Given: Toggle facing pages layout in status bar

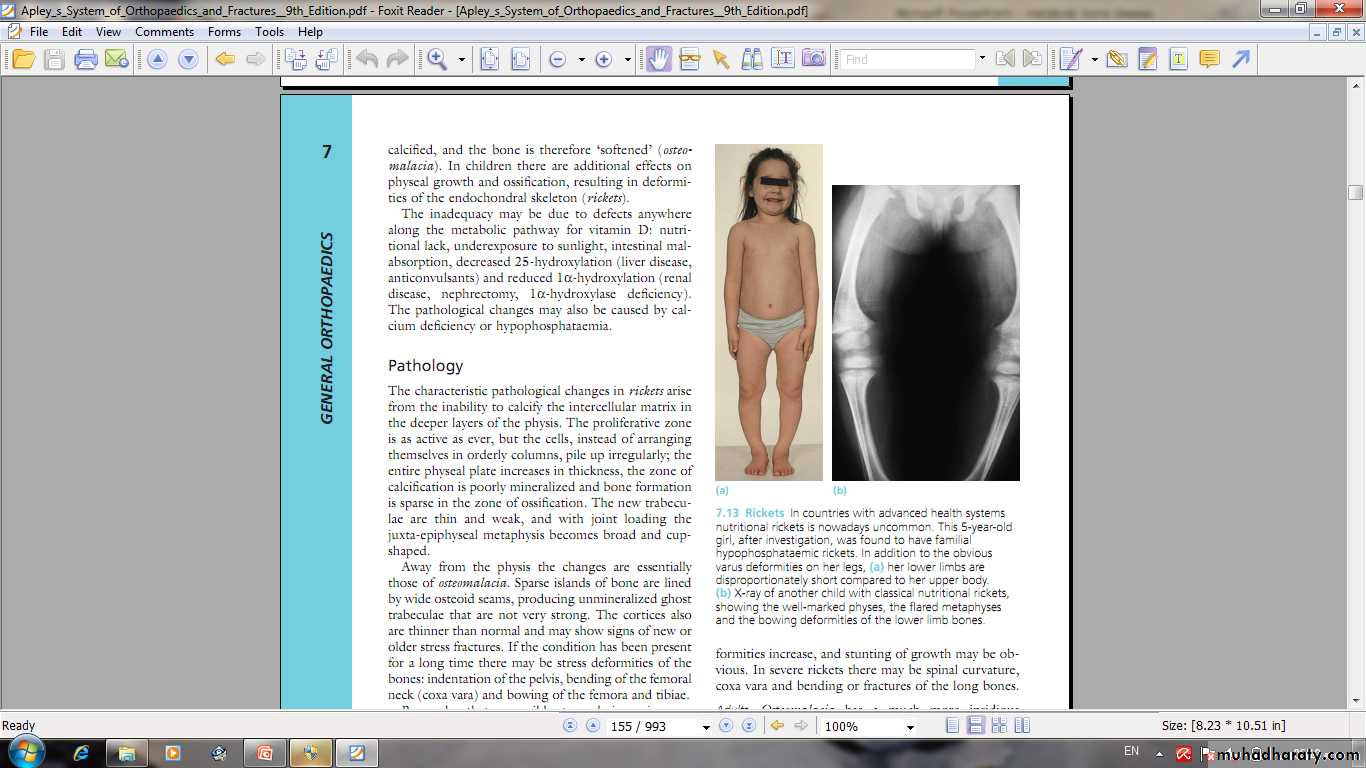Looking at the screenshot, I should (998, 726).
